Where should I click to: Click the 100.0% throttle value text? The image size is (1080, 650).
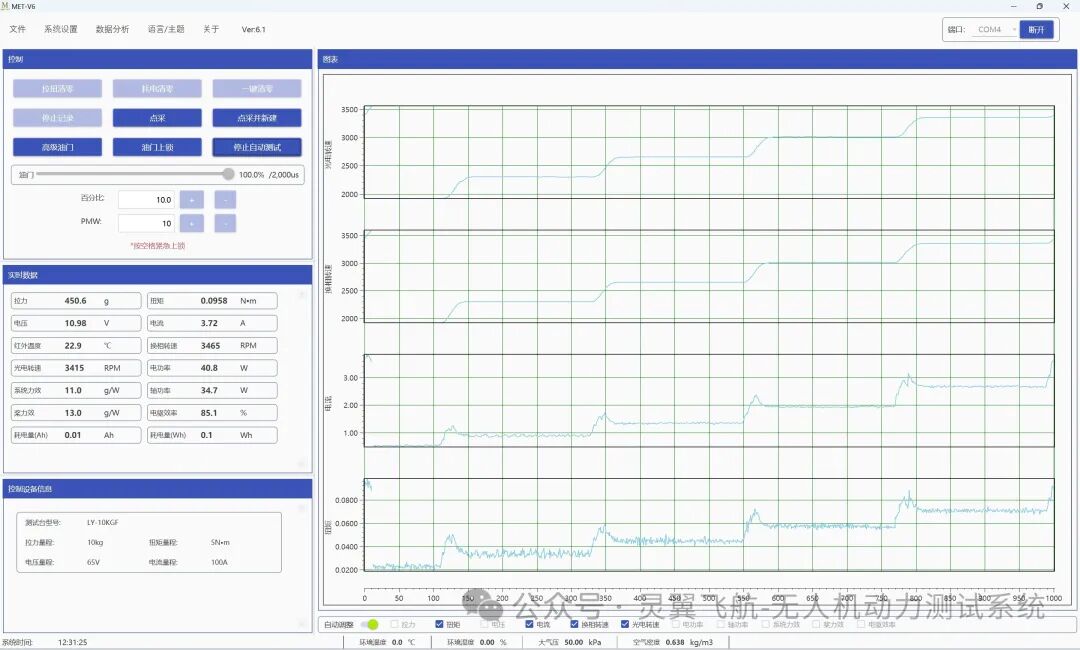point(251,175)
